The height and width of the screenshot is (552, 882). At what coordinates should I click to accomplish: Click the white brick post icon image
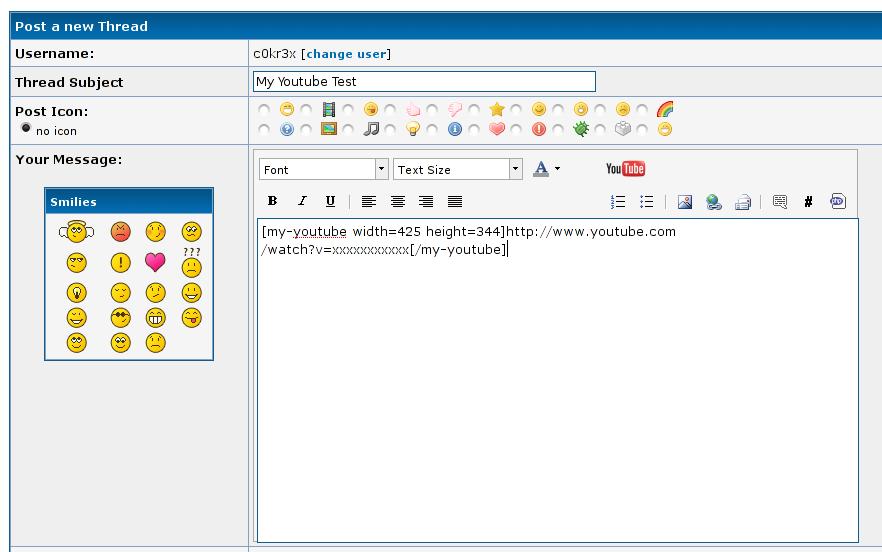point(623,129)
